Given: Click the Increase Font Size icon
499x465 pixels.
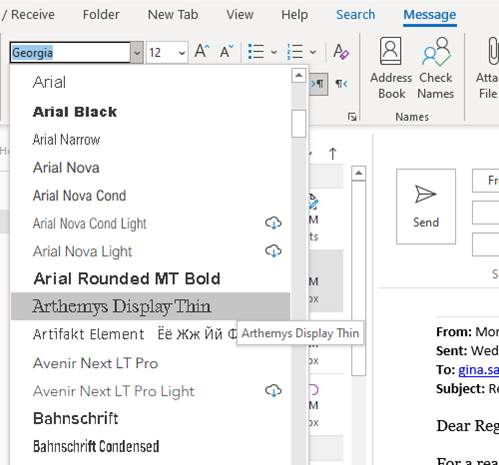Looking at the screenshot, I should pos(202,52).
